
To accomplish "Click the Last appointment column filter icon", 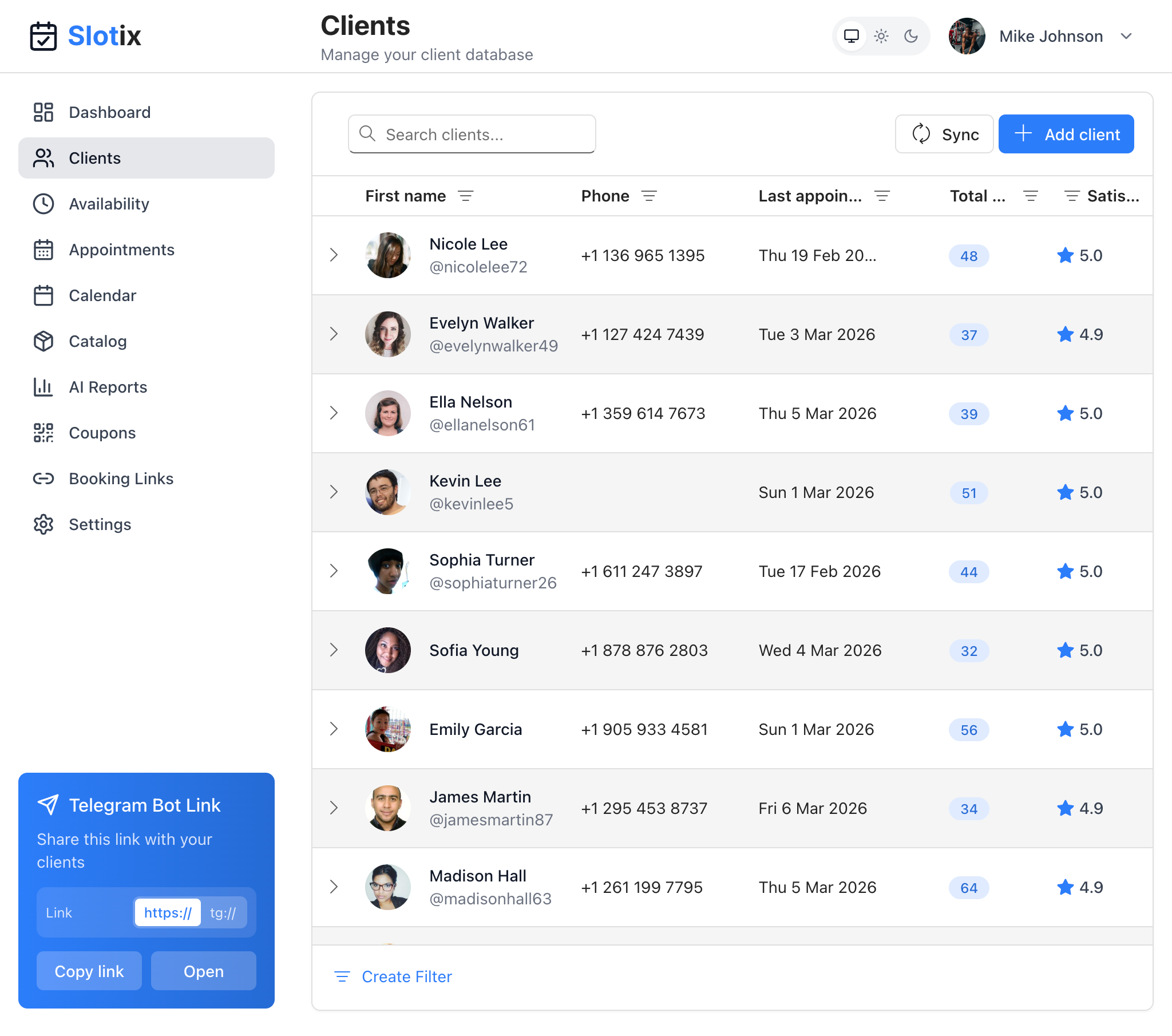I will pos(882,196).
